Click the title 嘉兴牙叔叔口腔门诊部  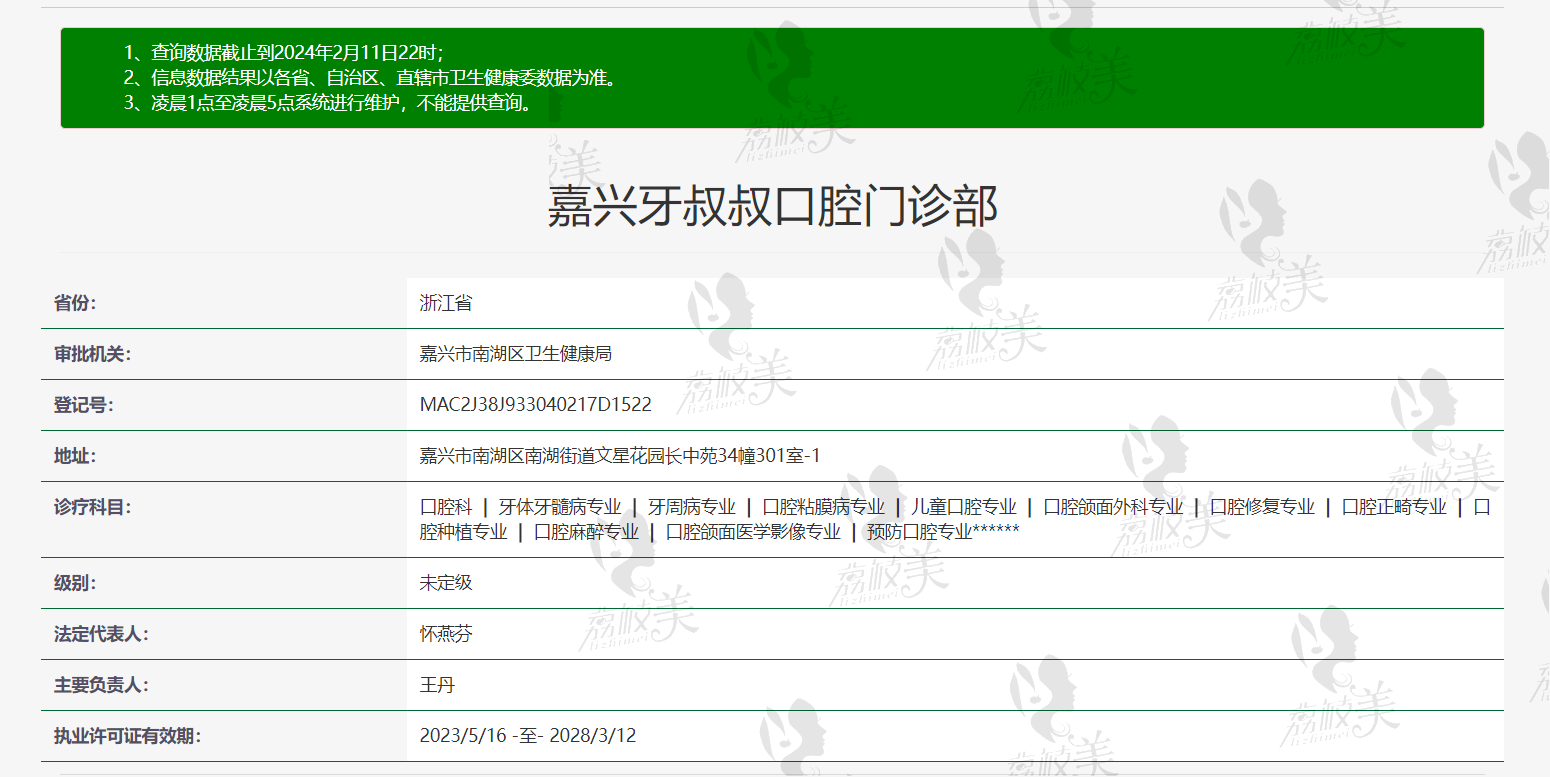pyautogui.click(x=772, y=207)
